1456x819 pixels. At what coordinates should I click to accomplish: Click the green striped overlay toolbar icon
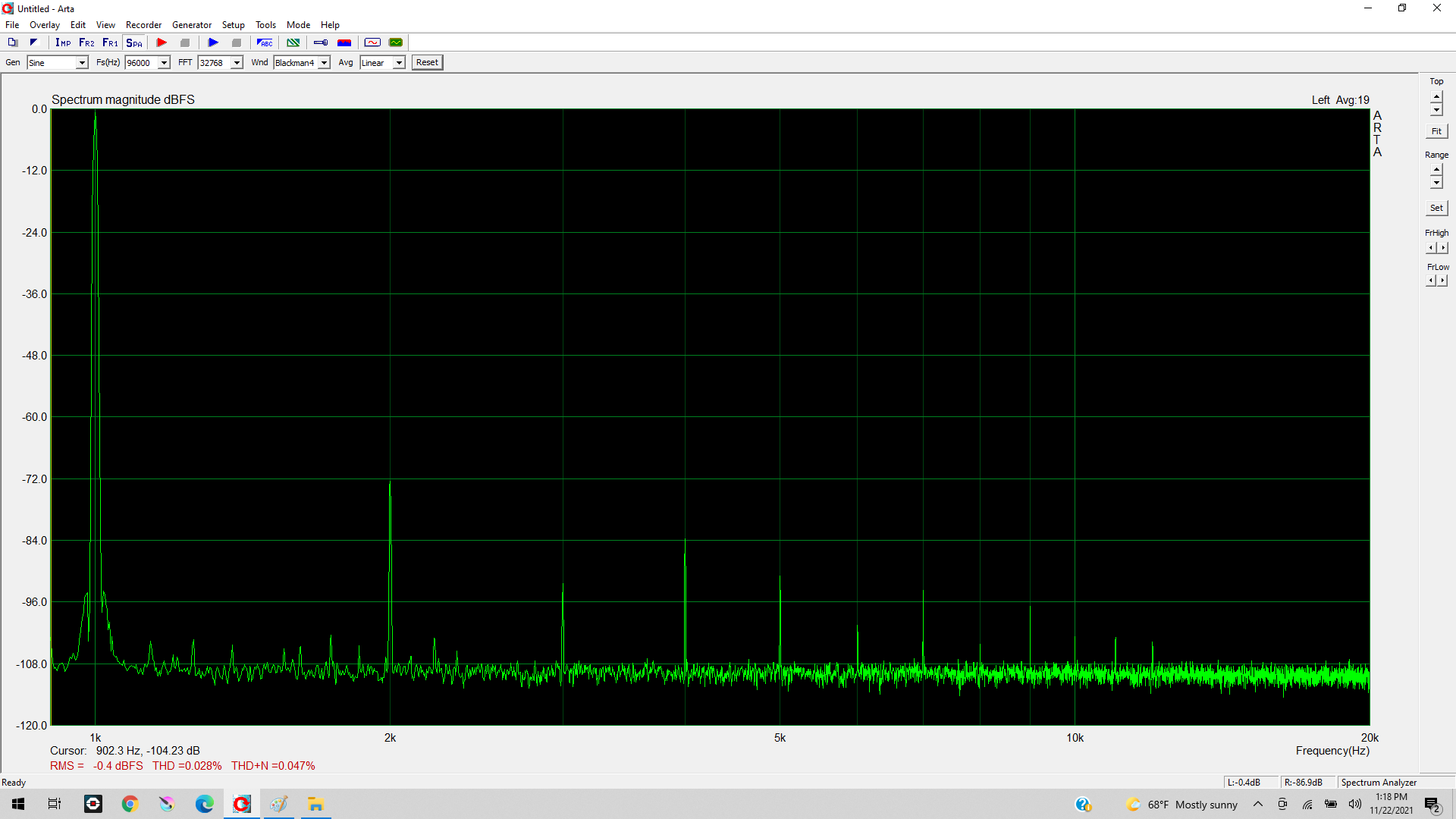click(x=293, y=42)
